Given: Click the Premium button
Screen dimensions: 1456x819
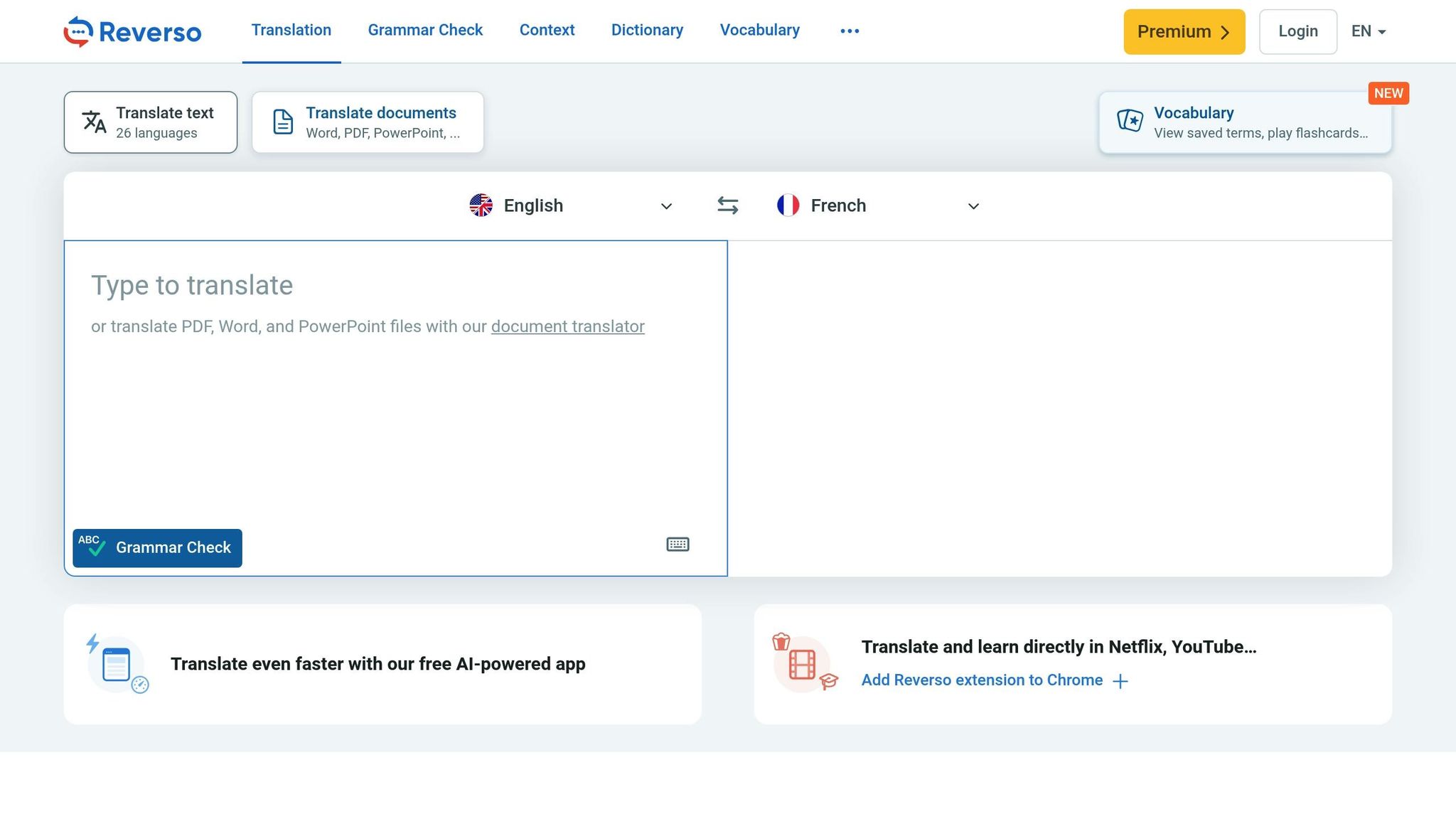Looking at the screenshot, I should point(1184,31).
